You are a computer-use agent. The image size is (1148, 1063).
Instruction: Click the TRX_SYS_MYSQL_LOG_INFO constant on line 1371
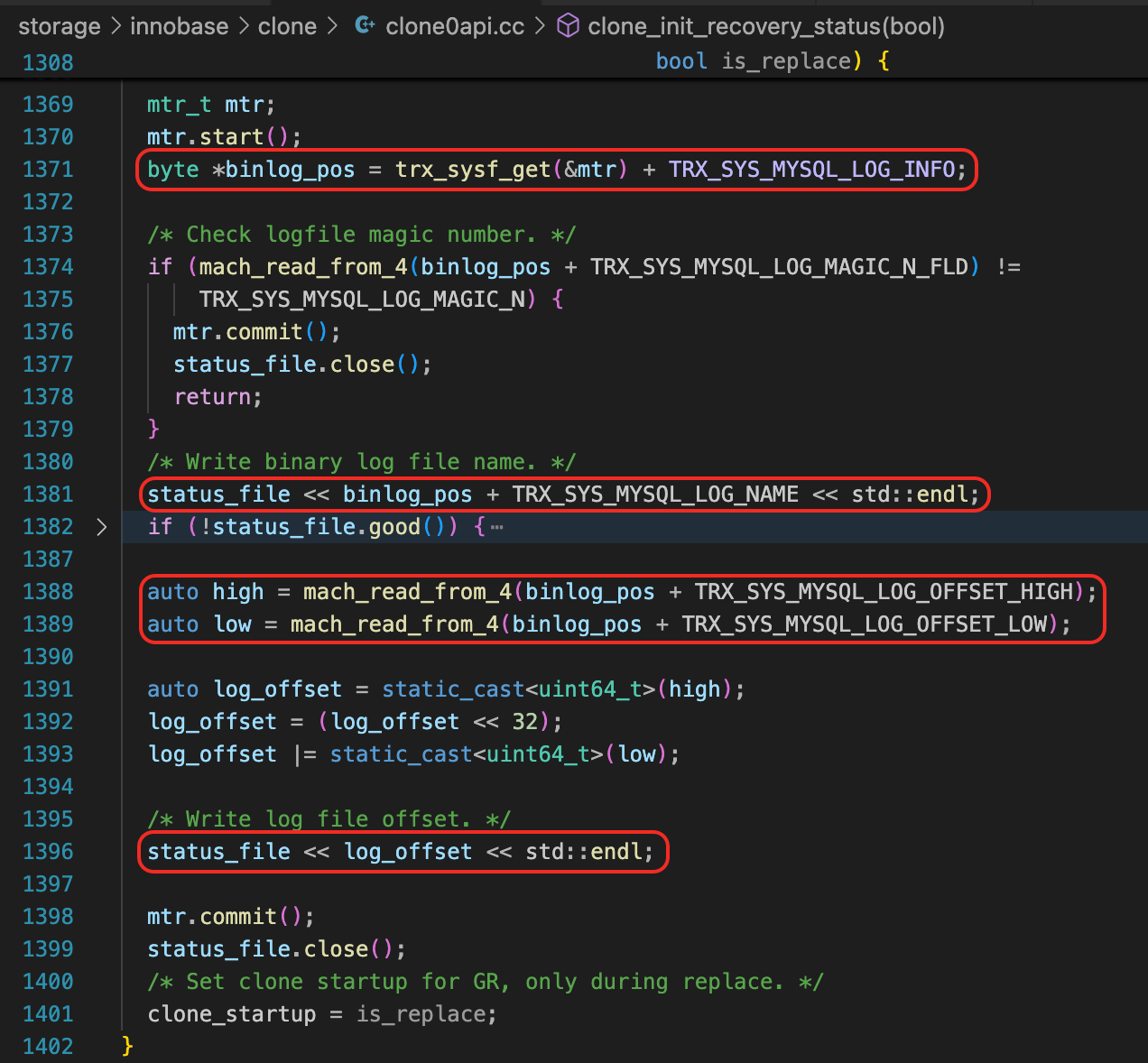pyautogui.click(x=811, y=170)
